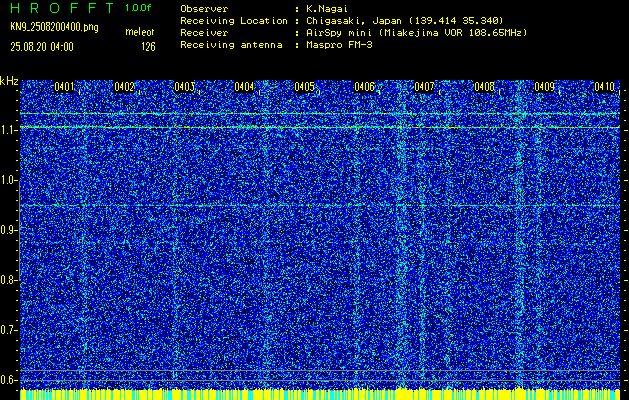Click the HROFFT title text
This screenshot has height=400, width=629.
[x=64, y=8]
